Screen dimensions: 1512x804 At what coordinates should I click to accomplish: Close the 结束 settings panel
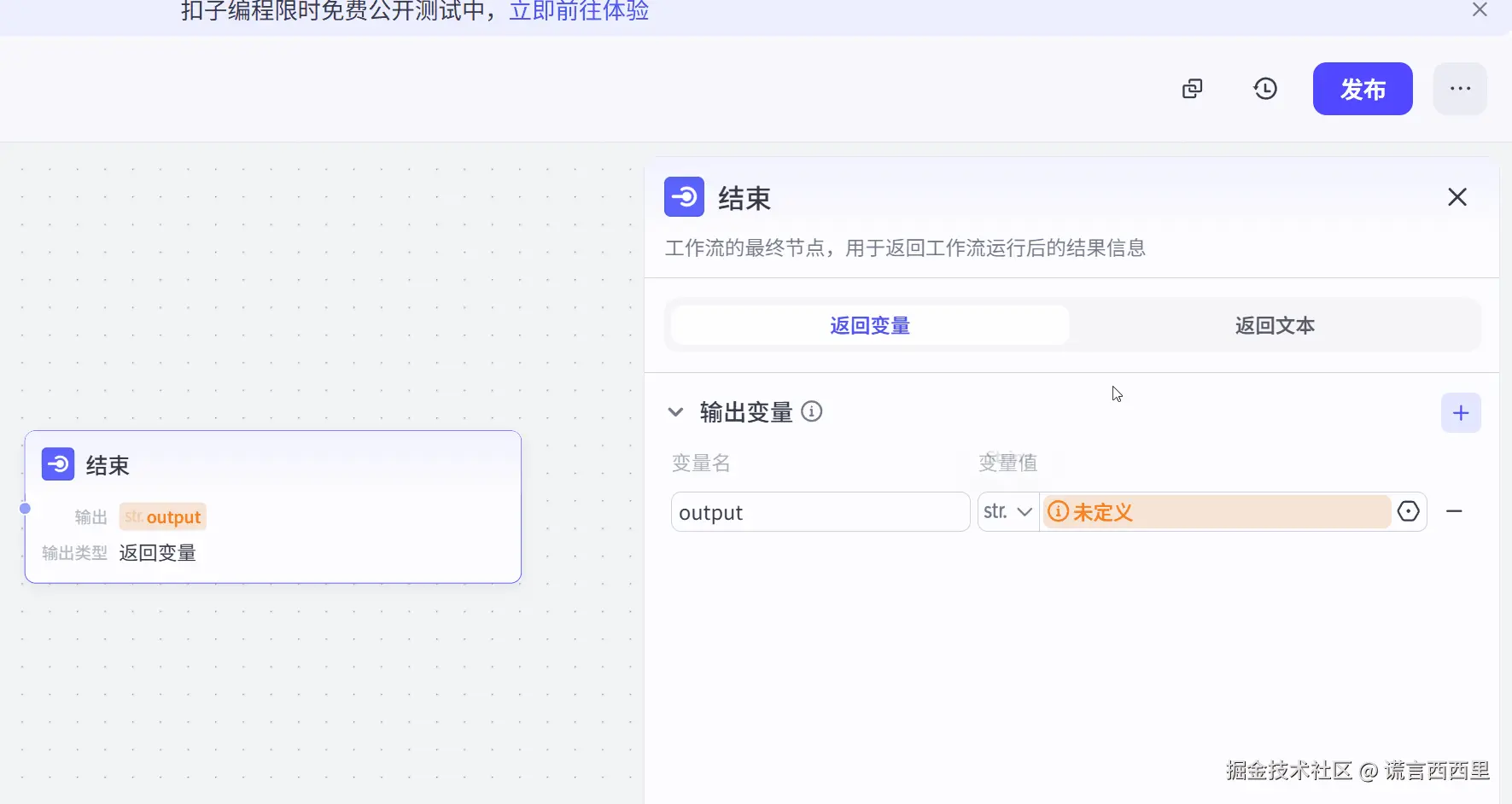pyautogui.click(x=1457, y=197)
